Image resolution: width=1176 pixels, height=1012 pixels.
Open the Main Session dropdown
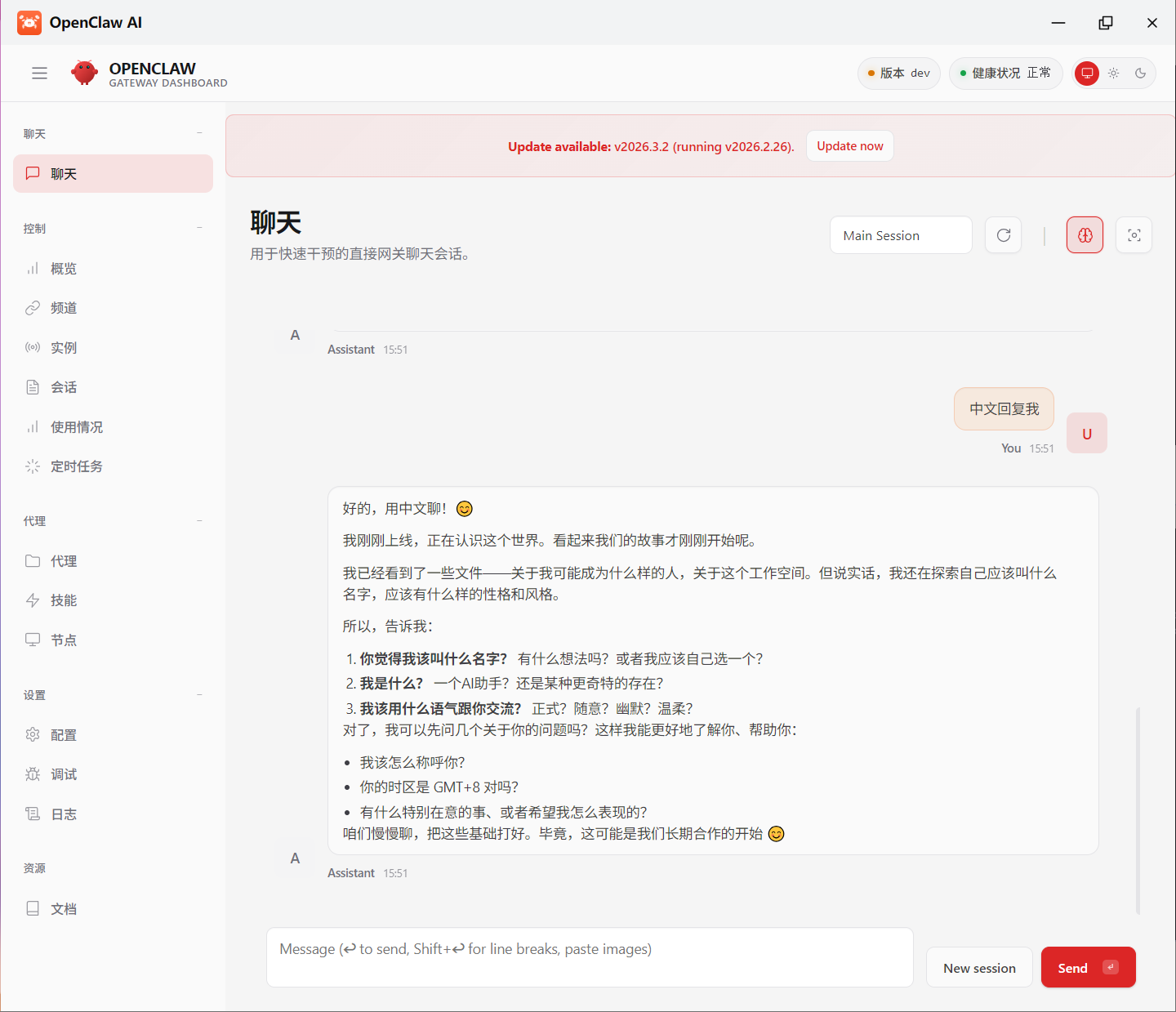point(901,234)
